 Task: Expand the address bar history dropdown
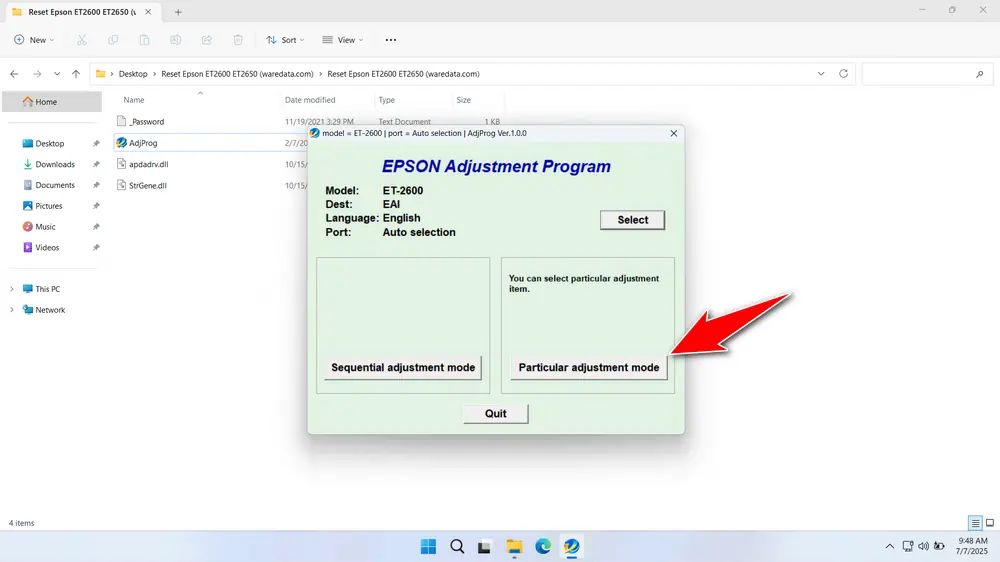[821, 74]
